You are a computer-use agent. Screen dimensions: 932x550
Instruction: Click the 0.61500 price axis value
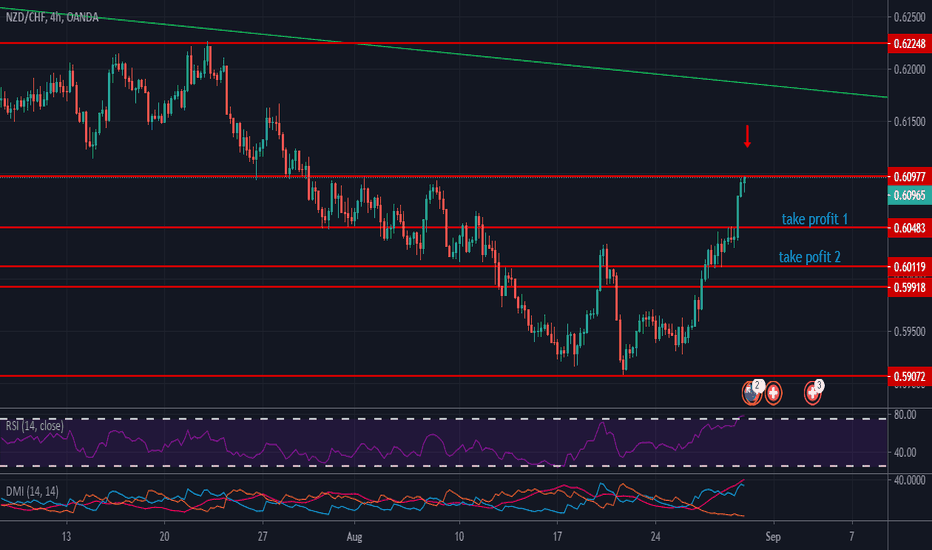(909, 121)
